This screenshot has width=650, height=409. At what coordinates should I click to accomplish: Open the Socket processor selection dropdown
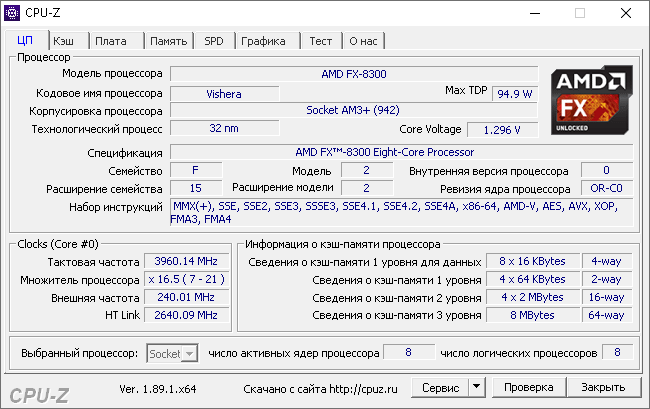172,353
